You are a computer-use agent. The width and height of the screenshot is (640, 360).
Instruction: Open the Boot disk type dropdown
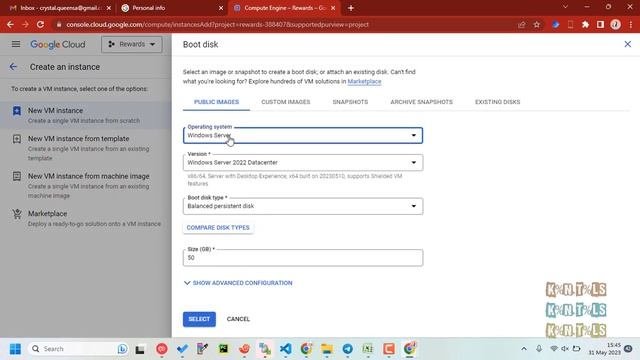coord(303,206)
